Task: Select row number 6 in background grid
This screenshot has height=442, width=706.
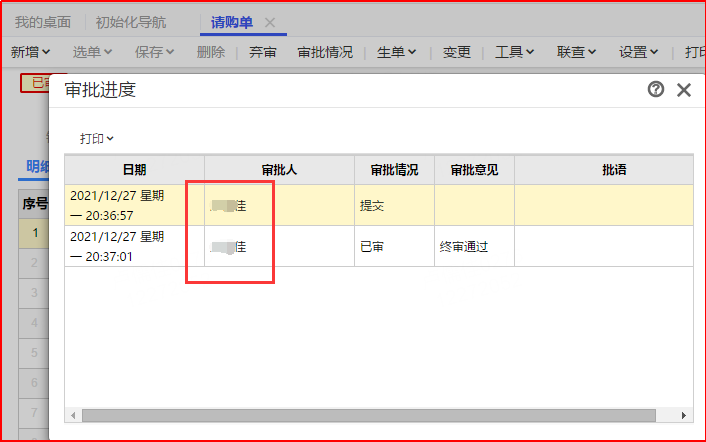Action: coord(34,383)
